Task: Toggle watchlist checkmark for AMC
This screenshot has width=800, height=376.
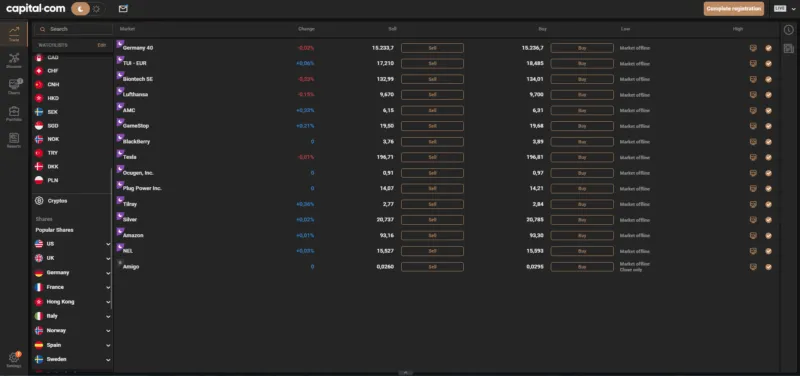Action: point(768,110)
